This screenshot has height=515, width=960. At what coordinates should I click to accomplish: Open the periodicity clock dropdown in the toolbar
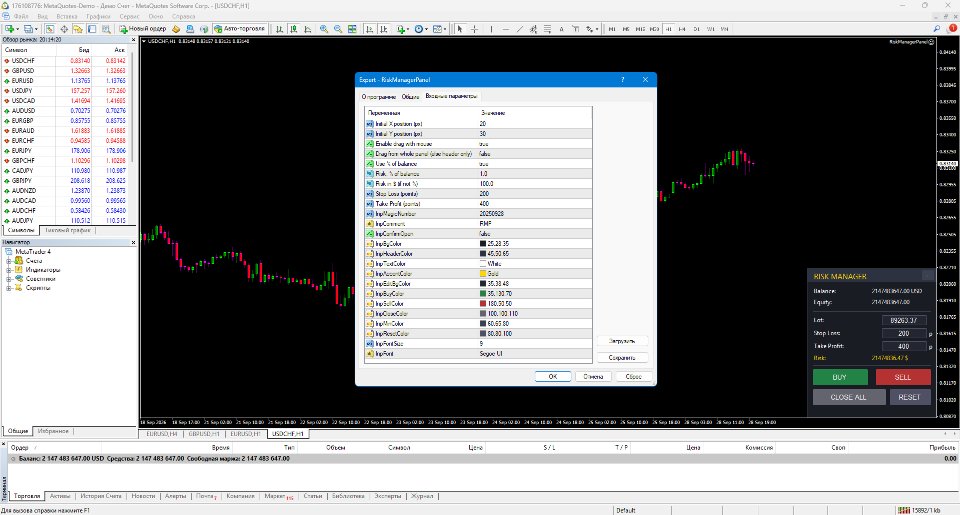point(421,29)
